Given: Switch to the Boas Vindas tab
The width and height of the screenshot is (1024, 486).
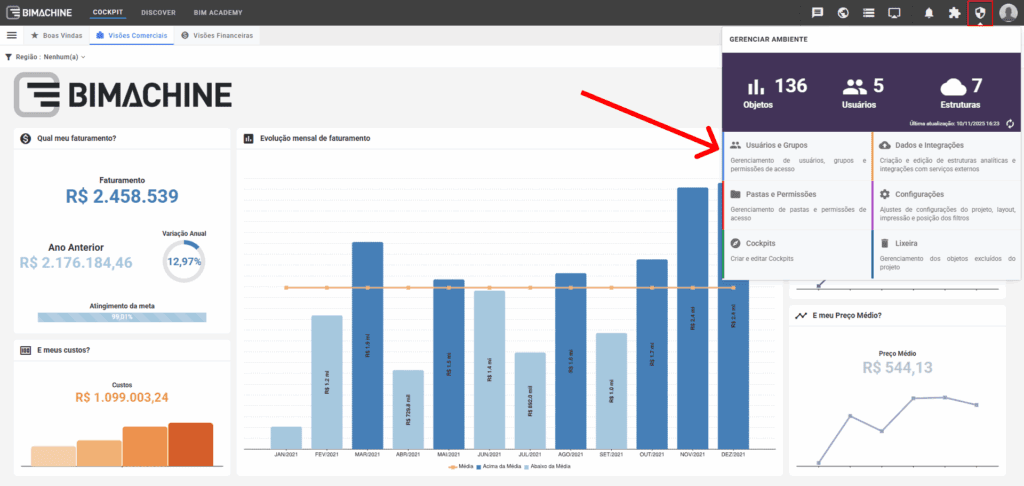Looking at the screenshot, I should pos(58,35).
